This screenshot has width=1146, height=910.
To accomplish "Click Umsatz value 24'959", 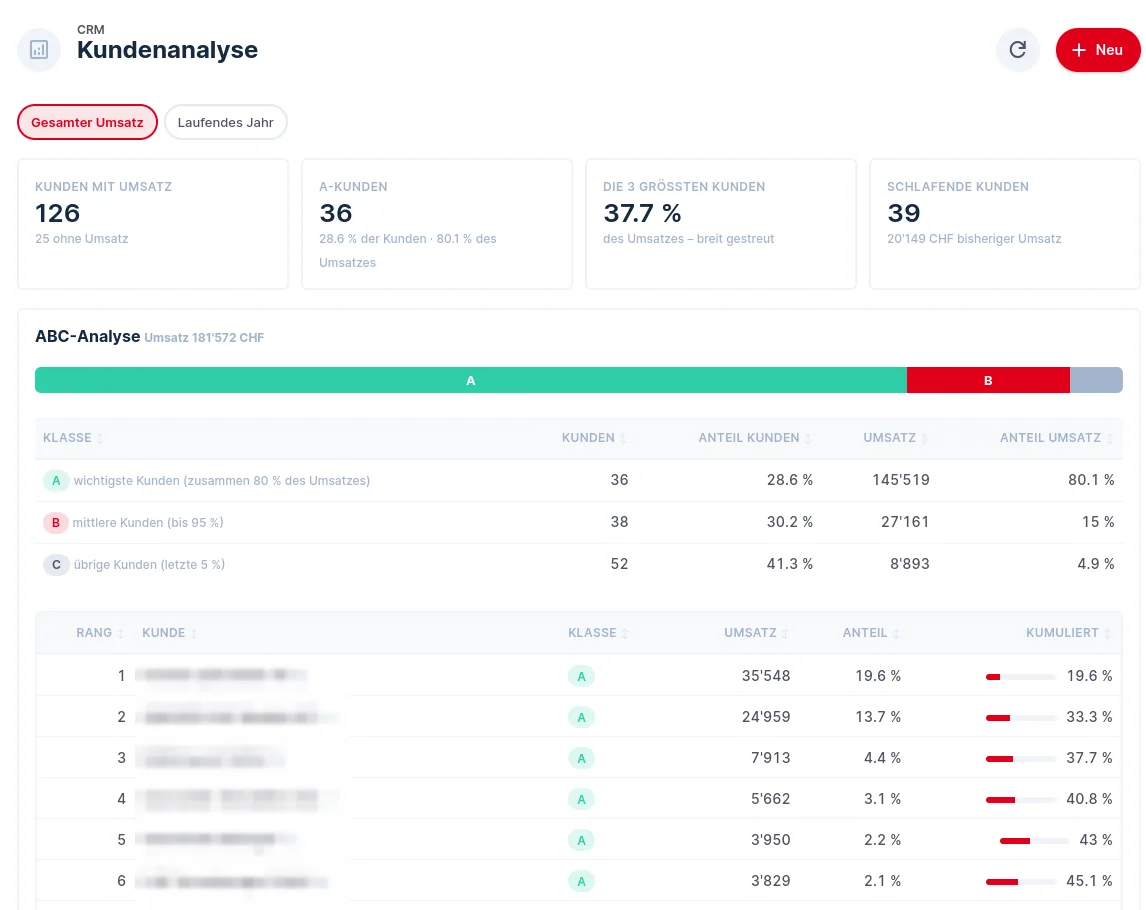I will pyautogui.click(x=766, y=717).
